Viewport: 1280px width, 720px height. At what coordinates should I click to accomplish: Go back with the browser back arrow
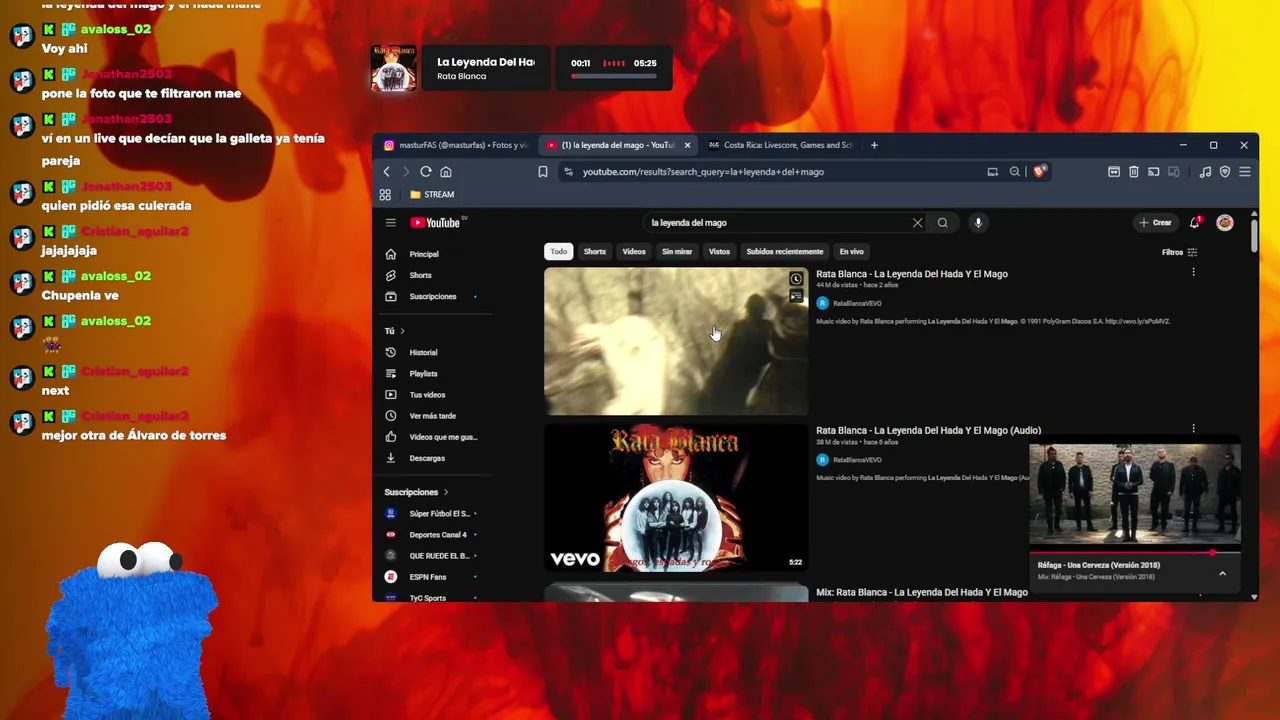386,172
